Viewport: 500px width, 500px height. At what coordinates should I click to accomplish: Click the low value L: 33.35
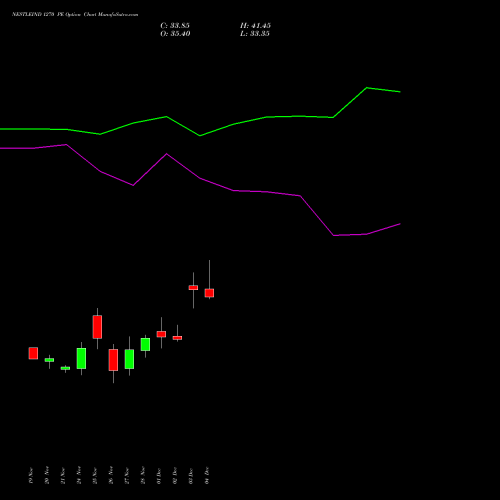[255, 34]
